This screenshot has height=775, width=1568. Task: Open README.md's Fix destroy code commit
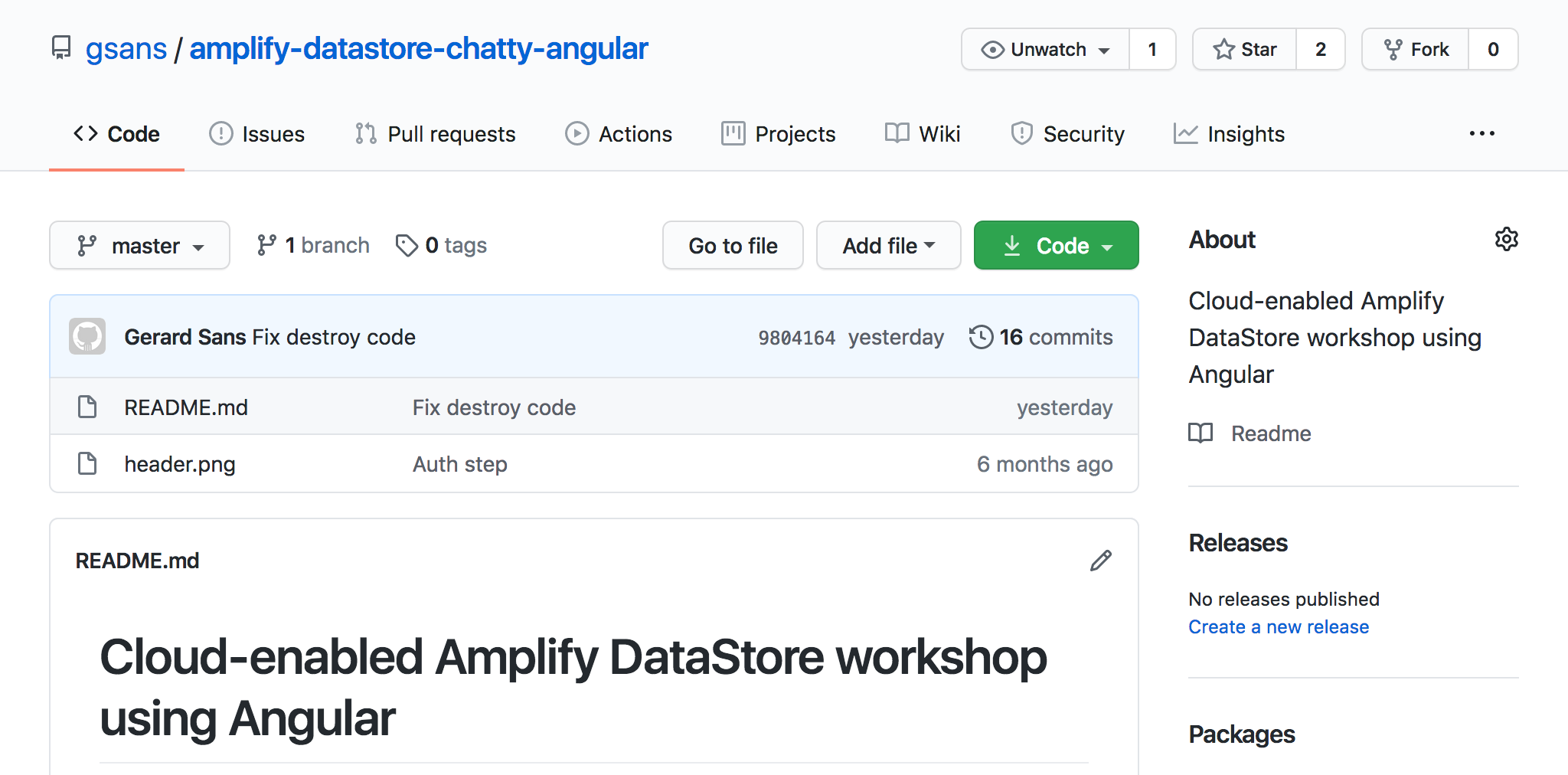click(494, 407)
